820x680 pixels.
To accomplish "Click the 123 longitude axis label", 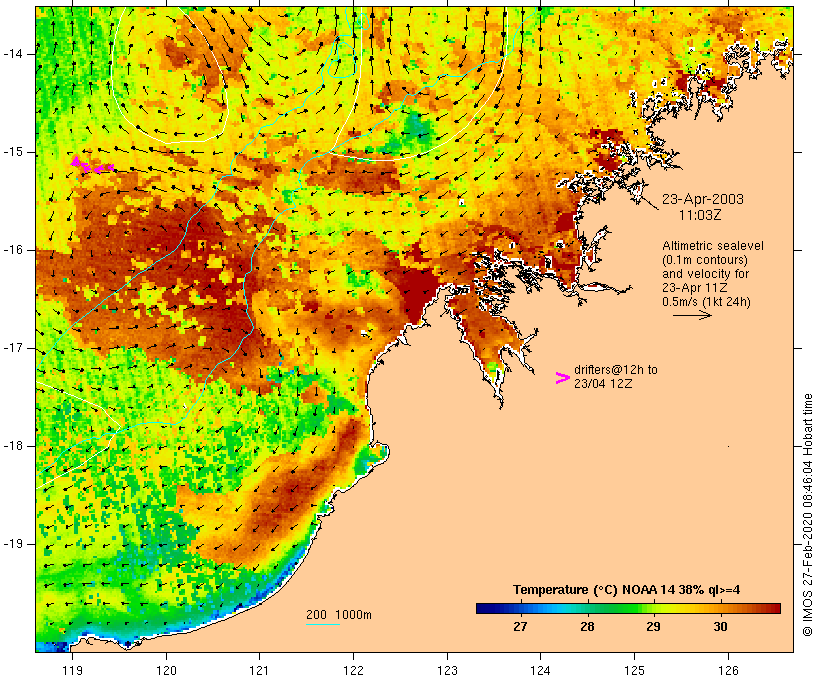I will point(447,670).
